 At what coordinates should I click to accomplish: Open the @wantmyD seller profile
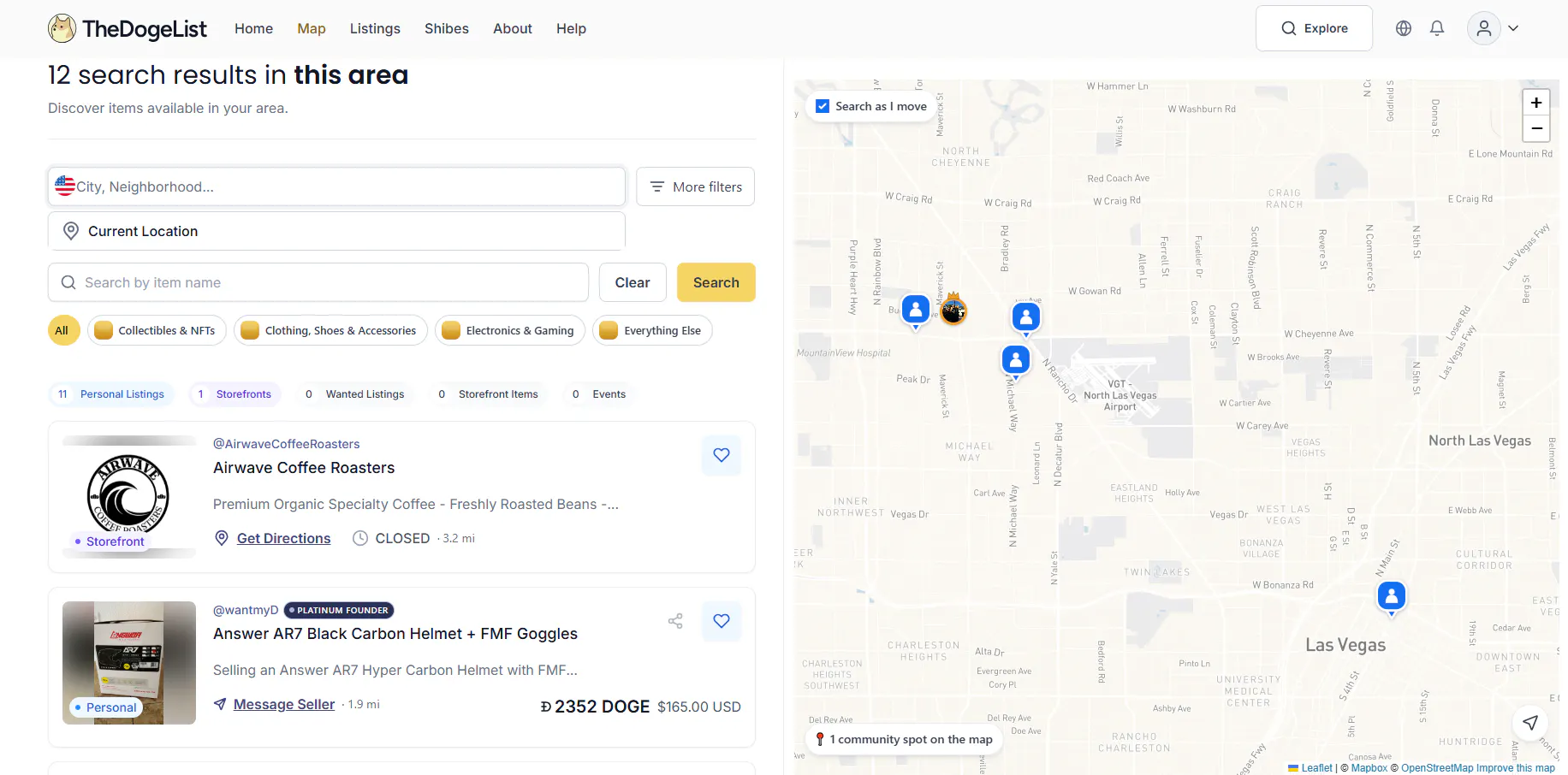point(246,610)
